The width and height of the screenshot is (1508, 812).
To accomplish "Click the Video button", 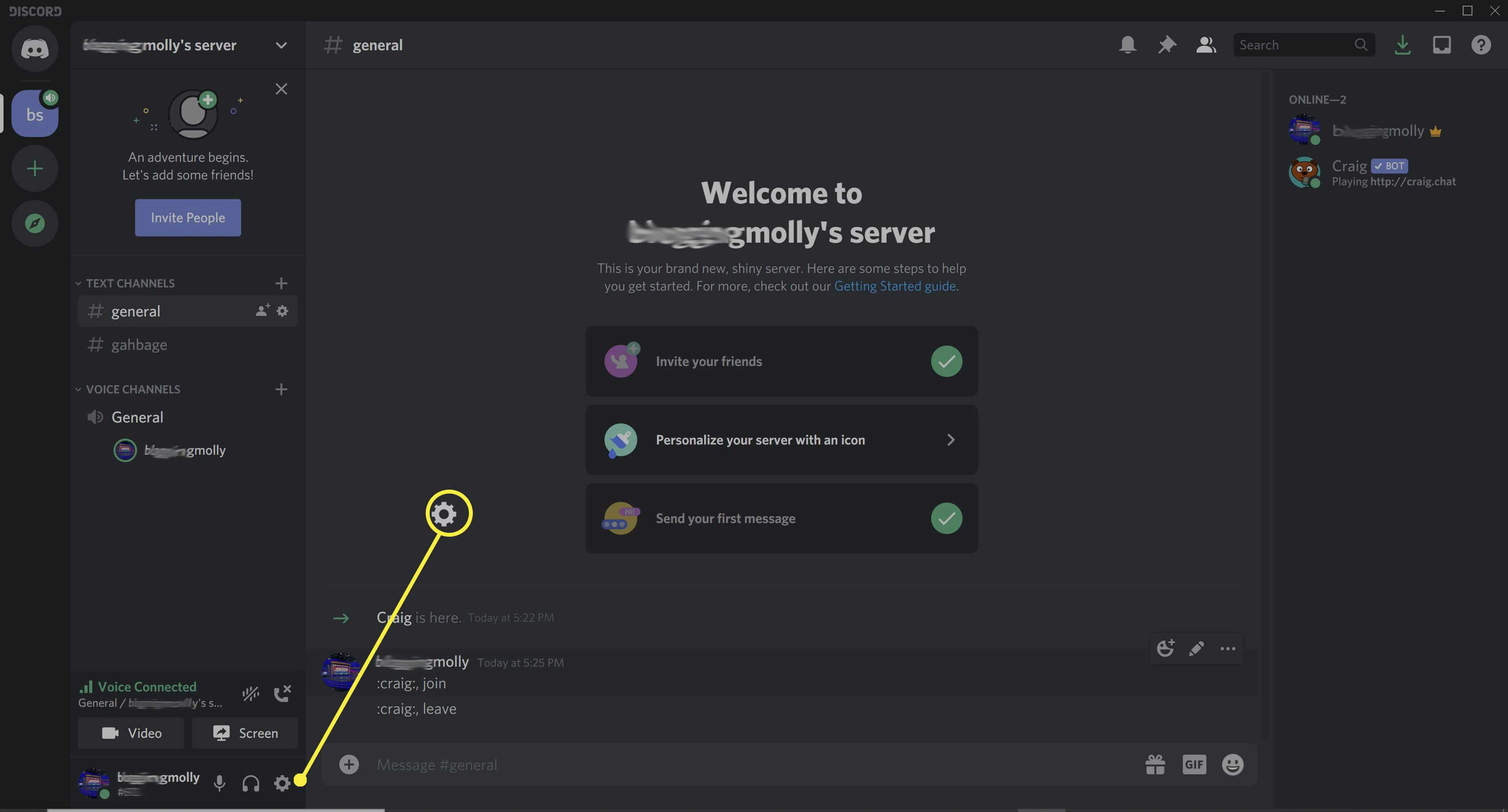I will pos(131,733).
